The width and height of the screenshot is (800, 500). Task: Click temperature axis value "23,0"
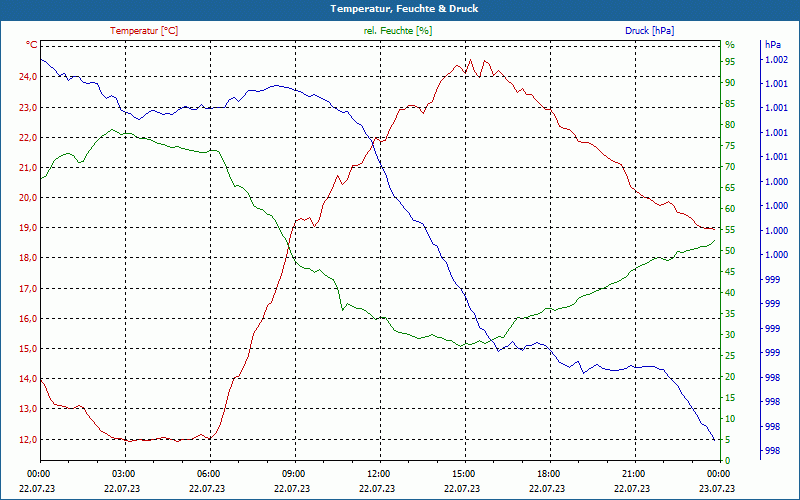[29, 107]
